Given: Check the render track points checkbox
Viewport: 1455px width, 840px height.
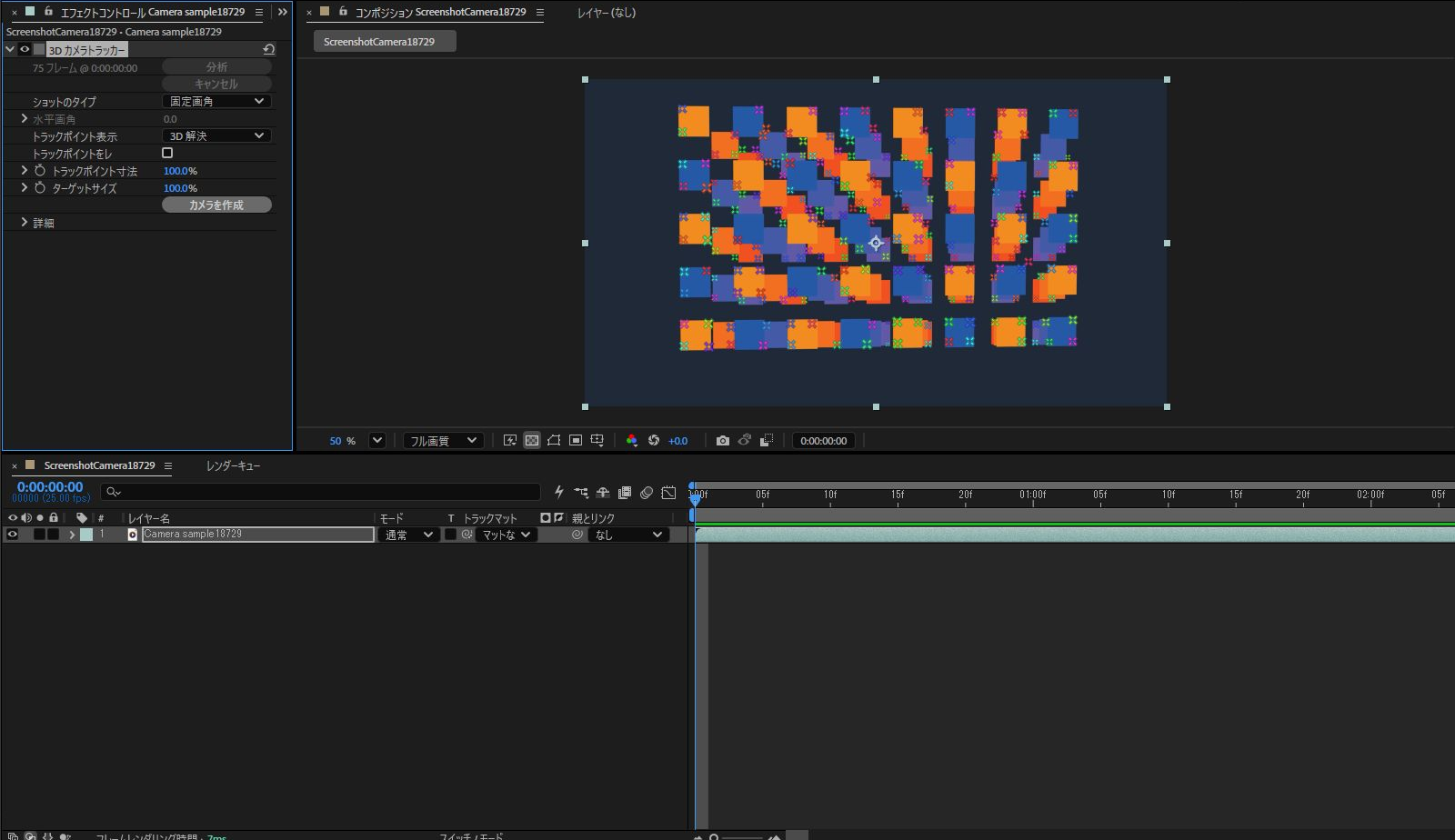Looking at the screenshot, I should (x=167, y=153).
